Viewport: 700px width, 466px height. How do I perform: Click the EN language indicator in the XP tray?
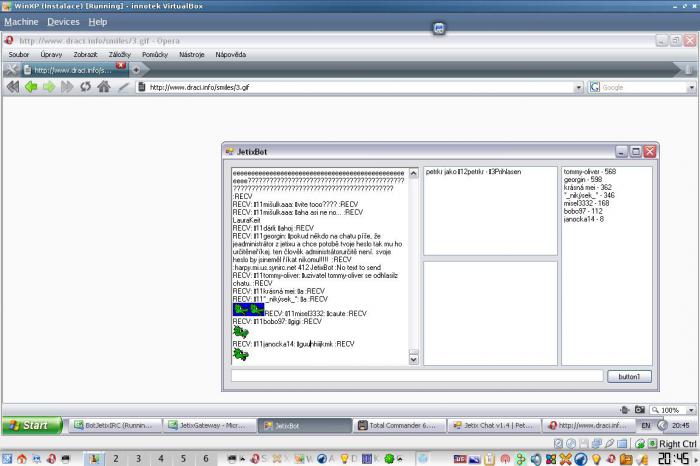(646, 425)
